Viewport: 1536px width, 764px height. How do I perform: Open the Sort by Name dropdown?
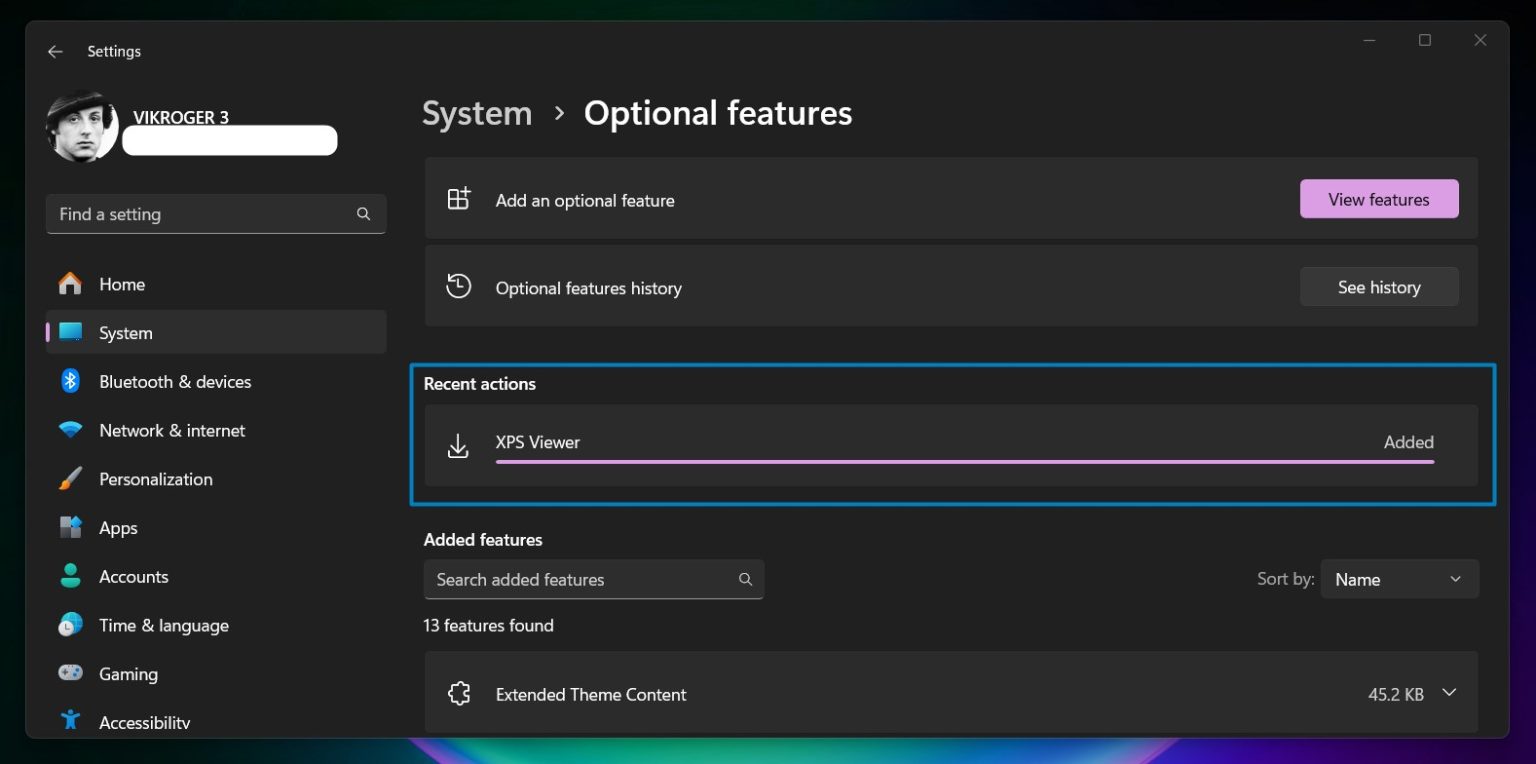click(1399, 579)
